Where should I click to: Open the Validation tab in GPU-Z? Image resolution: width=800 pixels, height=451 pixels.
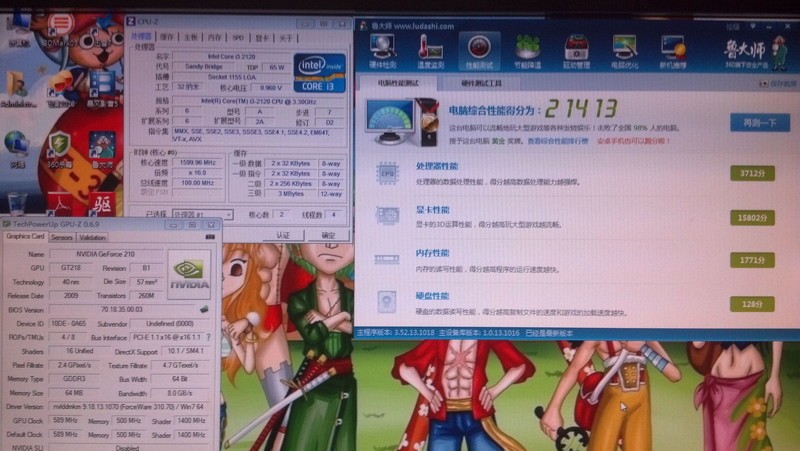[92, 238]
